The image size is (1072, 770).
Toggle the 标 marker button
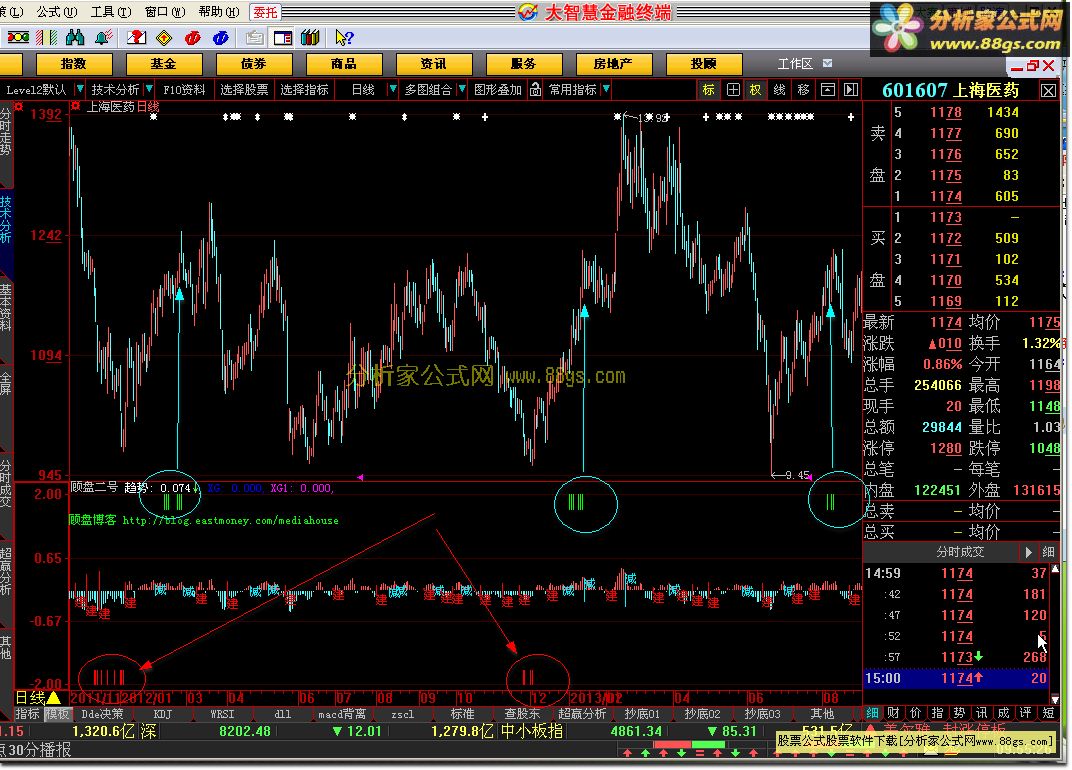708,90
